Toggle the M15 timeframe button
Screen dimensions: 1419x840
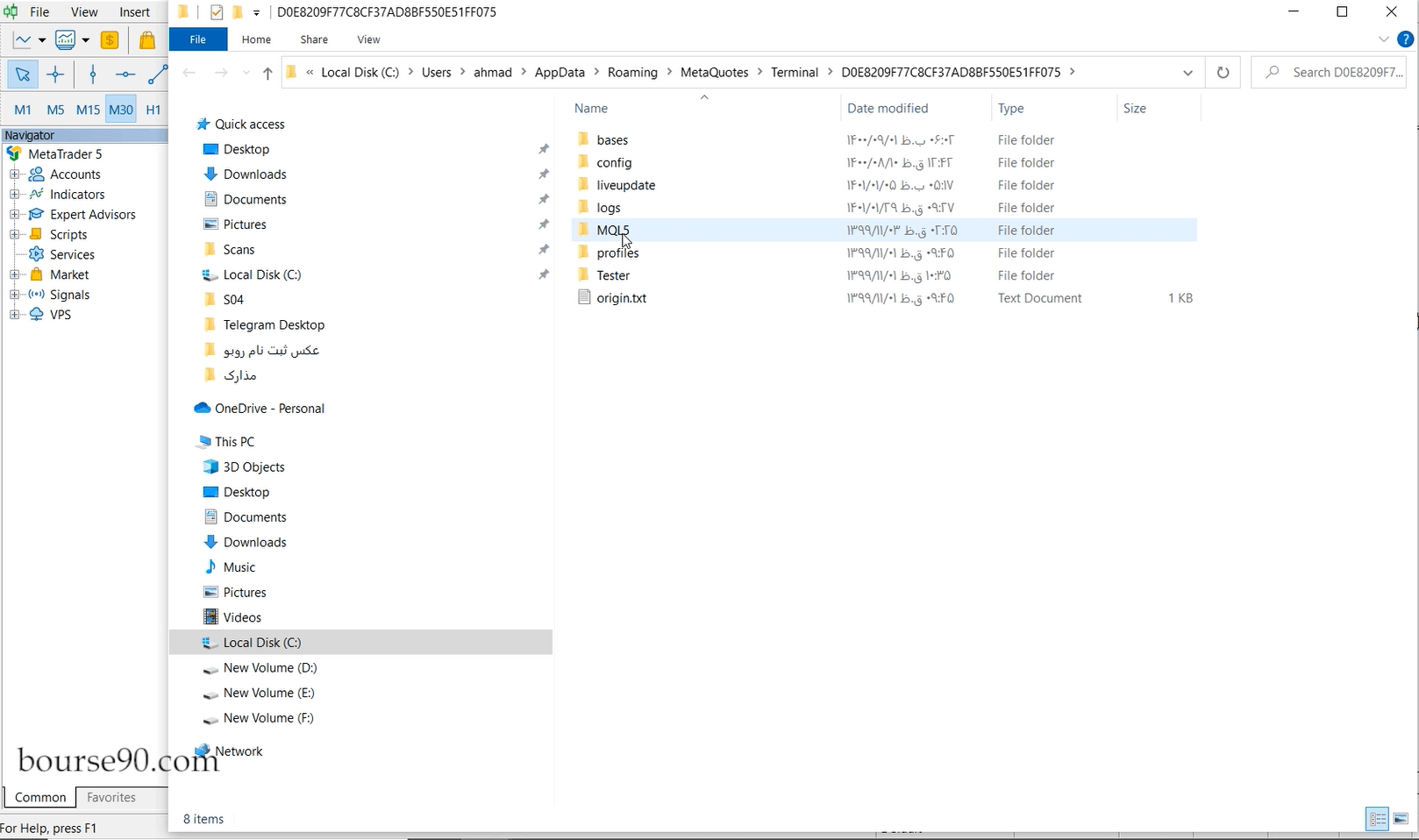click(x=88, y=110)
